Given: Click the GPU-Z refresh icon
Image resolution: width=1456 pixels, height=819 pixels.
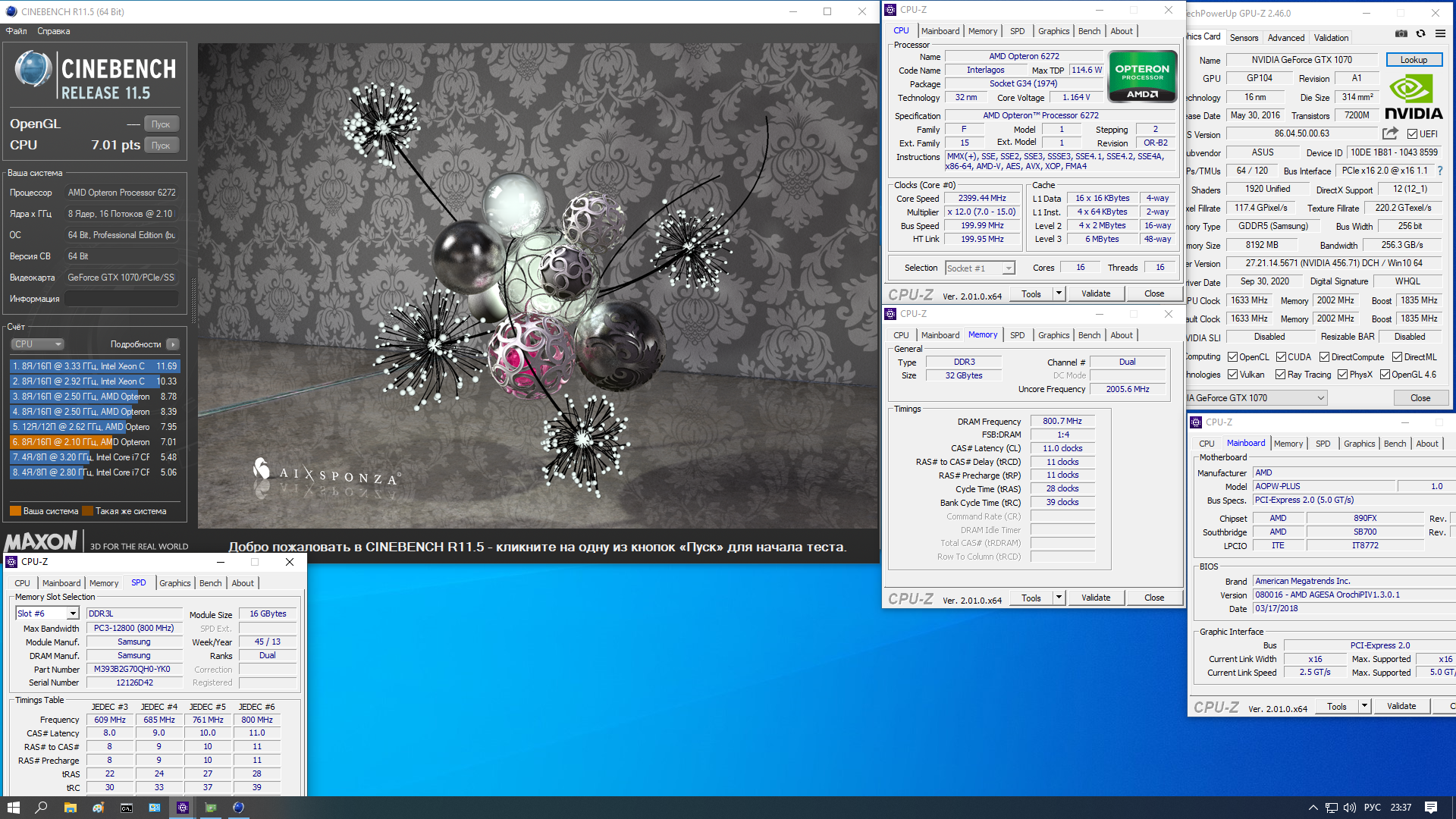Looking at the screenshot, I should pos(1420,33).
